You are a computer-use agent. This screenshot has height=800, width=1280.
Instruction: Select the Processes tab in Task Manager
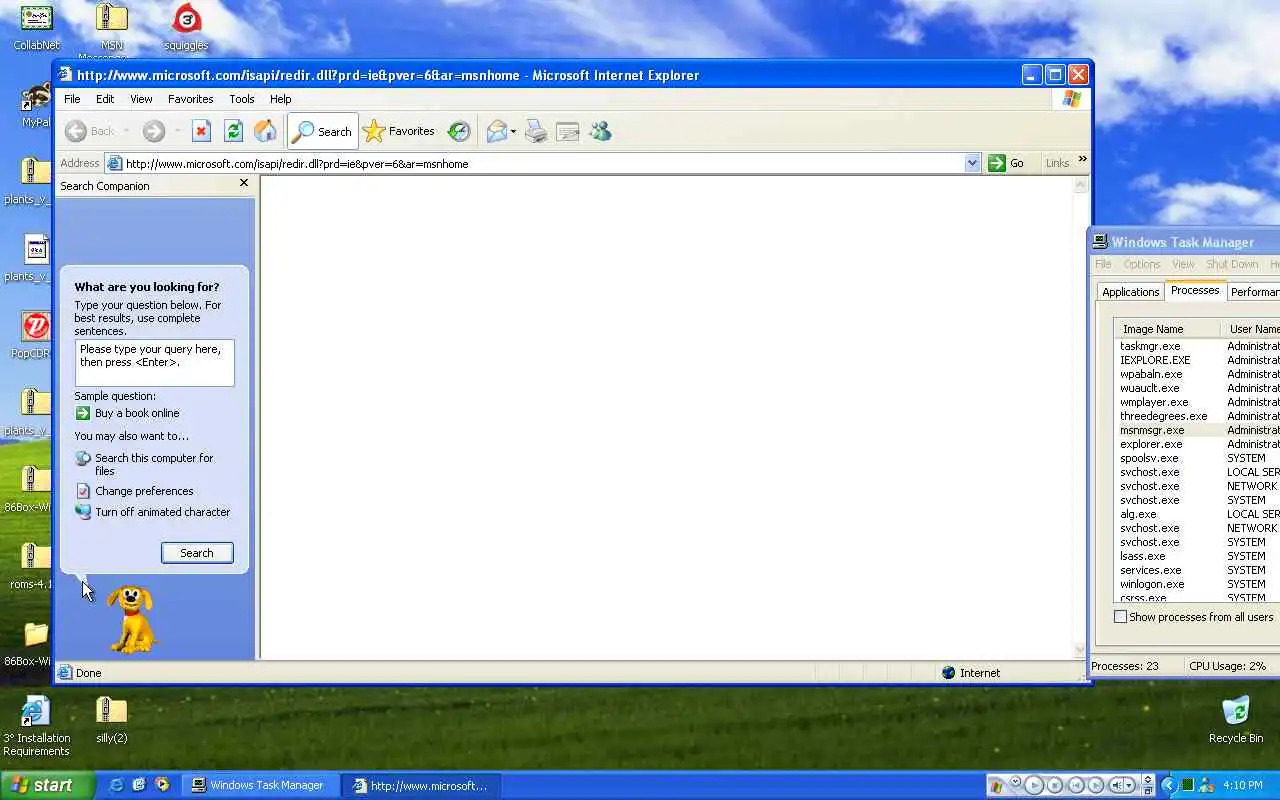tap(1195, 290)
